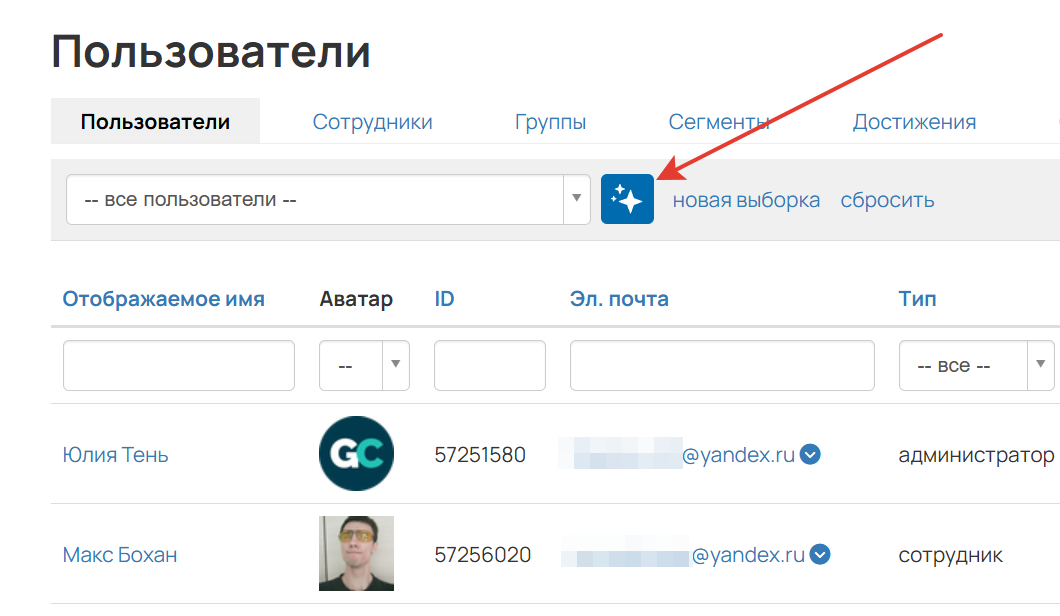The image size is (1060, 616).
Task: Open the dropdown arrow next to Юлия Тень's email
Action: pyautogui.click(x=810, y=453)
